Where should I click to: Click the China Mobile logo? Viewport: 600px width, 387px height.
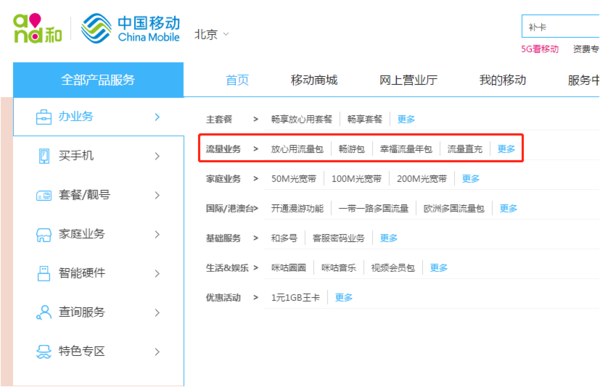pos(130,29)
